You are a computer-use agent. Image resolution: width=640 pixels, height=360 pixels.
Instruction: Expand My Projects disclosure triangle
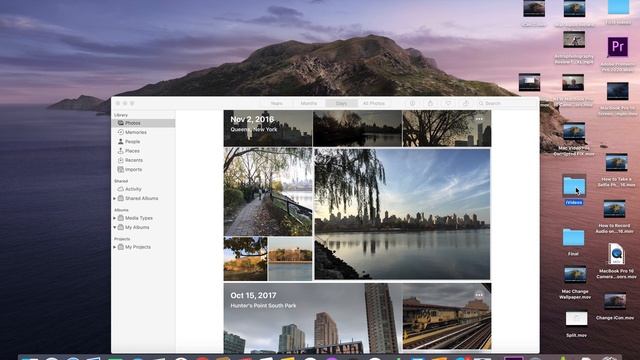click(115, 247)
